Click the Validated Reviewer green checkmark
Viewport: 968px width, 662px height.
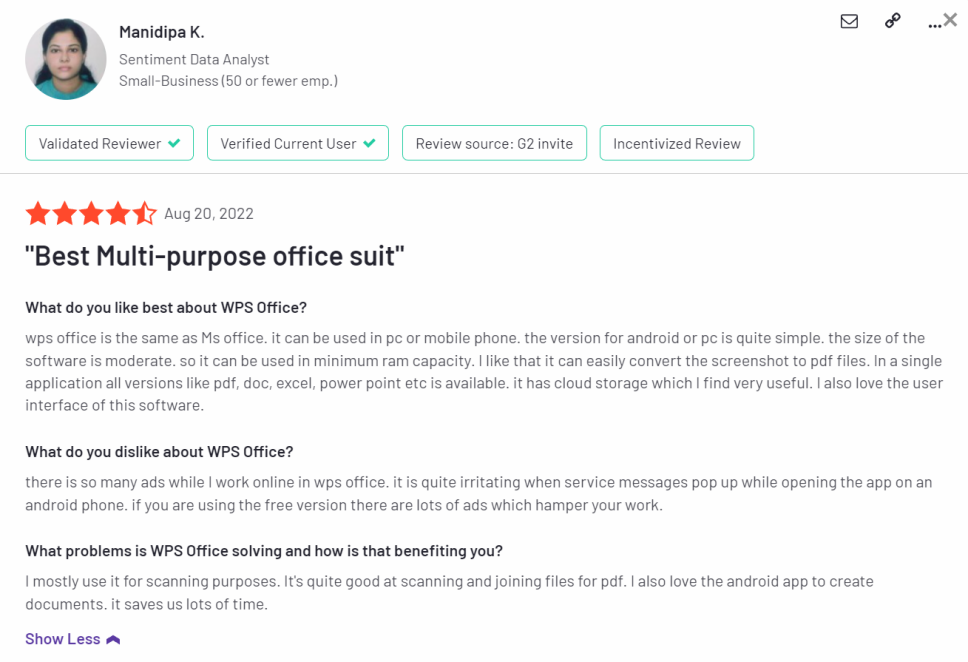click(175, 143)
